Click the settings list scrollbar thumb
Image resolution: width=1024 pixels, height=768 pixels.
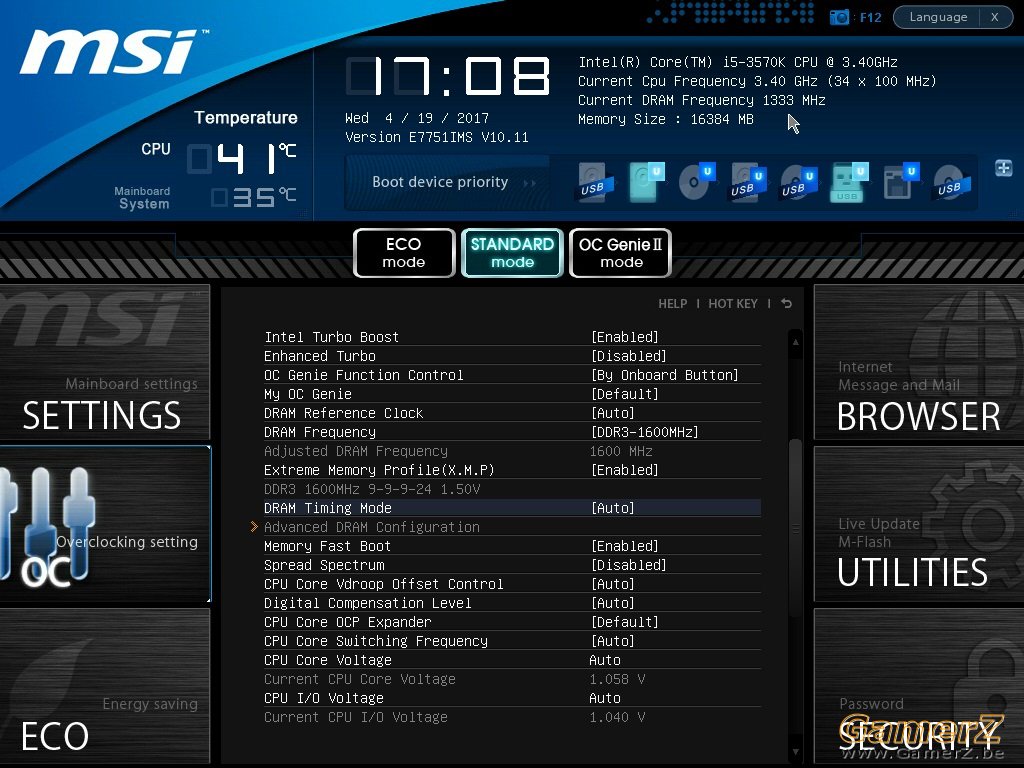pyautogui.click(x=795, y=529)
